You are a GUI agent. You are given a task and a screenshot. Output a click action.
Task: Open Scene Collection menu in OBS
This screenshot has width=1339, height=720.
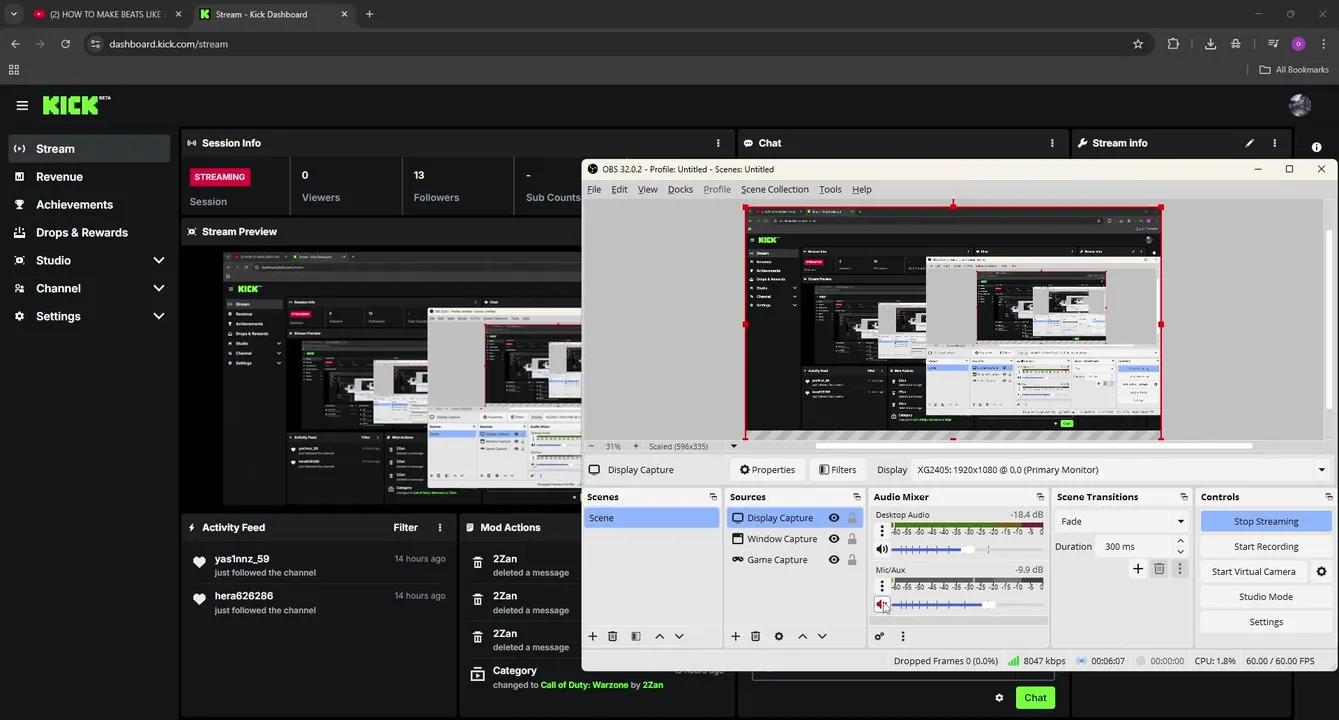[x=774, y=189]
